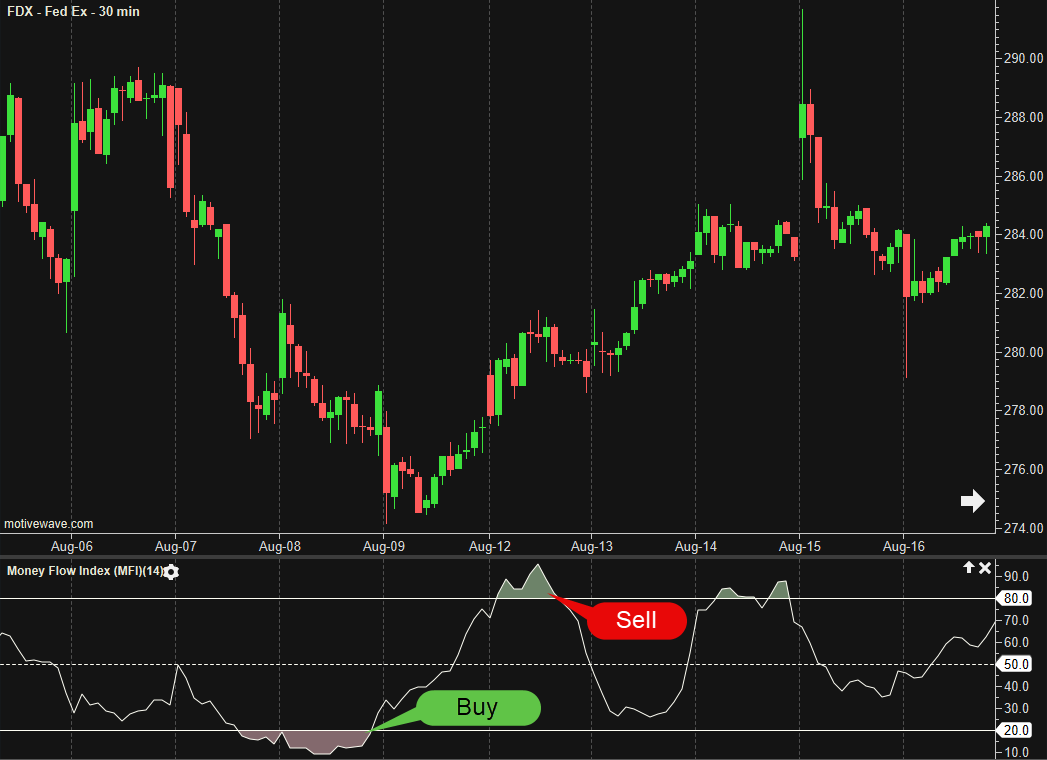The image size is (1047, 760).
Task: Close the Money Flow Index panel
Action: (x=985, y=568)
